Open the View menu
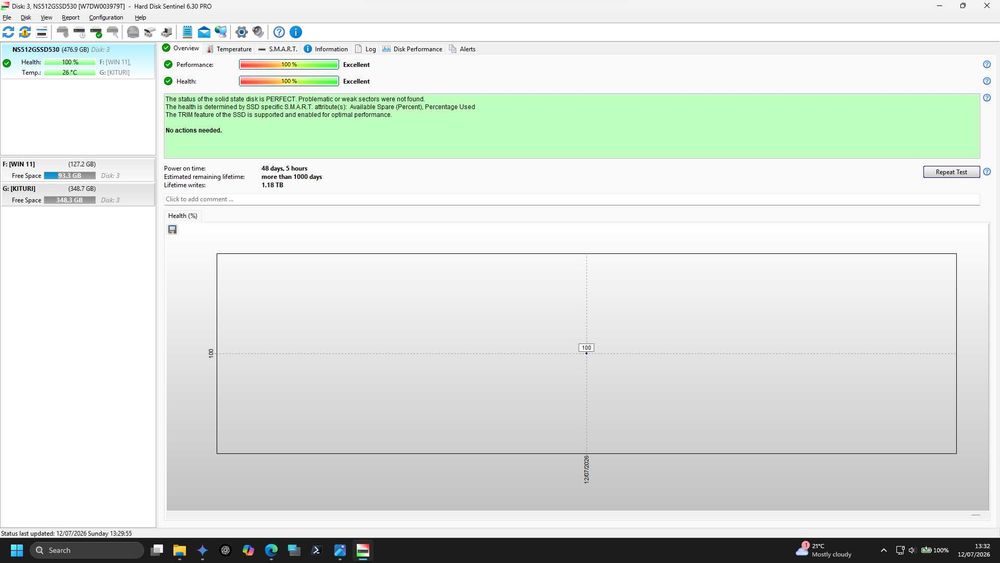 (x=47, y=17)
